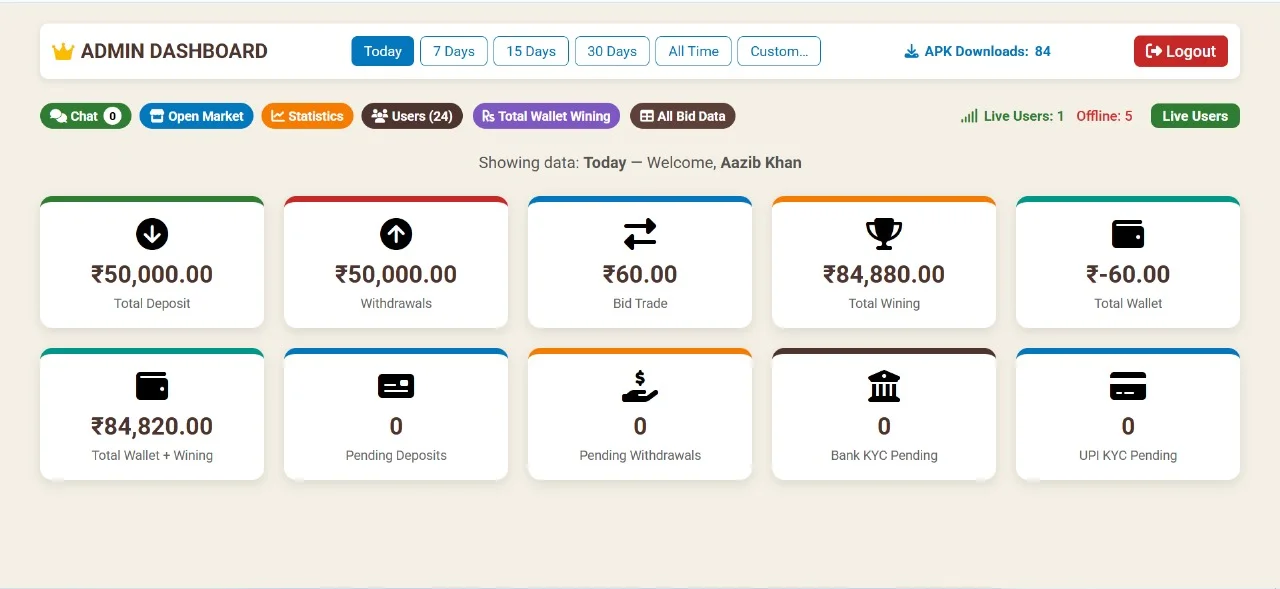Click the wallet icon above Total Wallet

click(x=1128, y=234)
